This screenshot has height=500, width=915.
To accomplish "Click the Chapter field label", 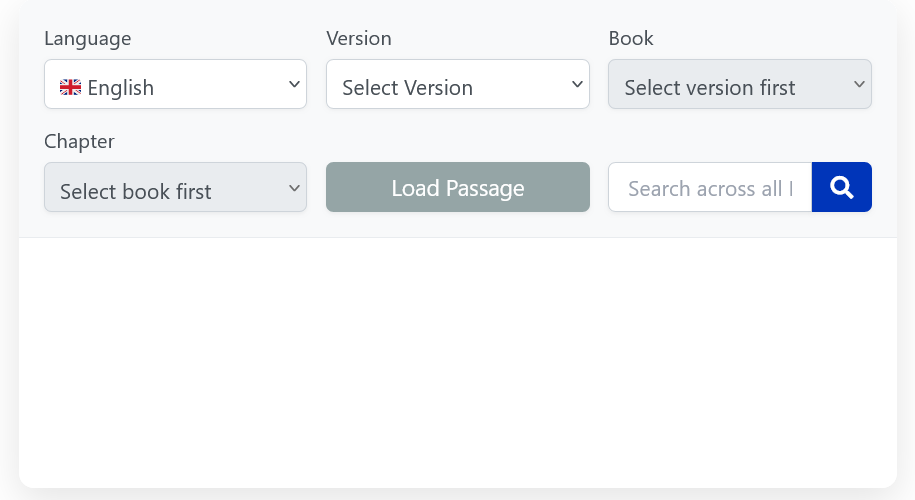I will 79,142.
